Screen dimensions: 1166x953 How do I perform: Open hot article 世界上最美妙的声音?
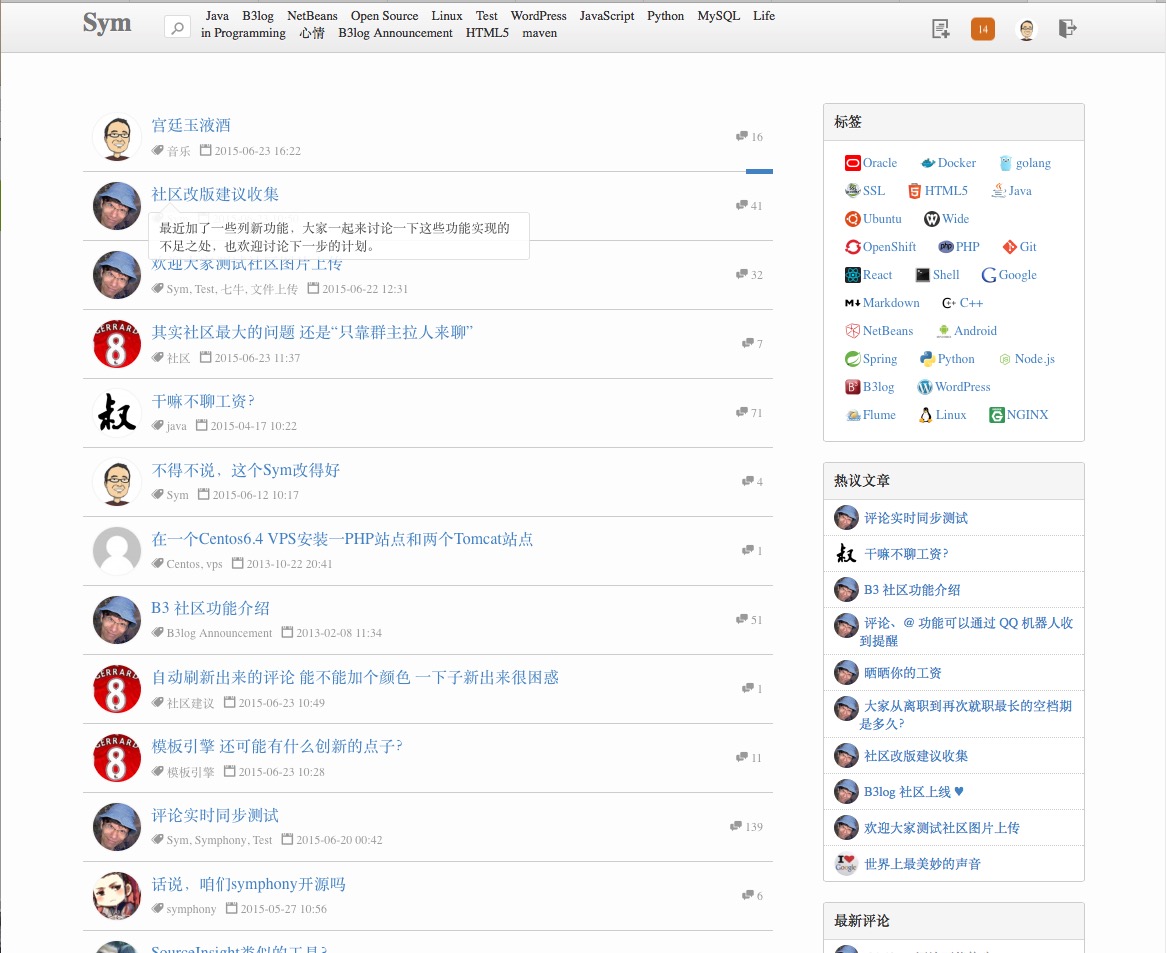tap(922, 864)
